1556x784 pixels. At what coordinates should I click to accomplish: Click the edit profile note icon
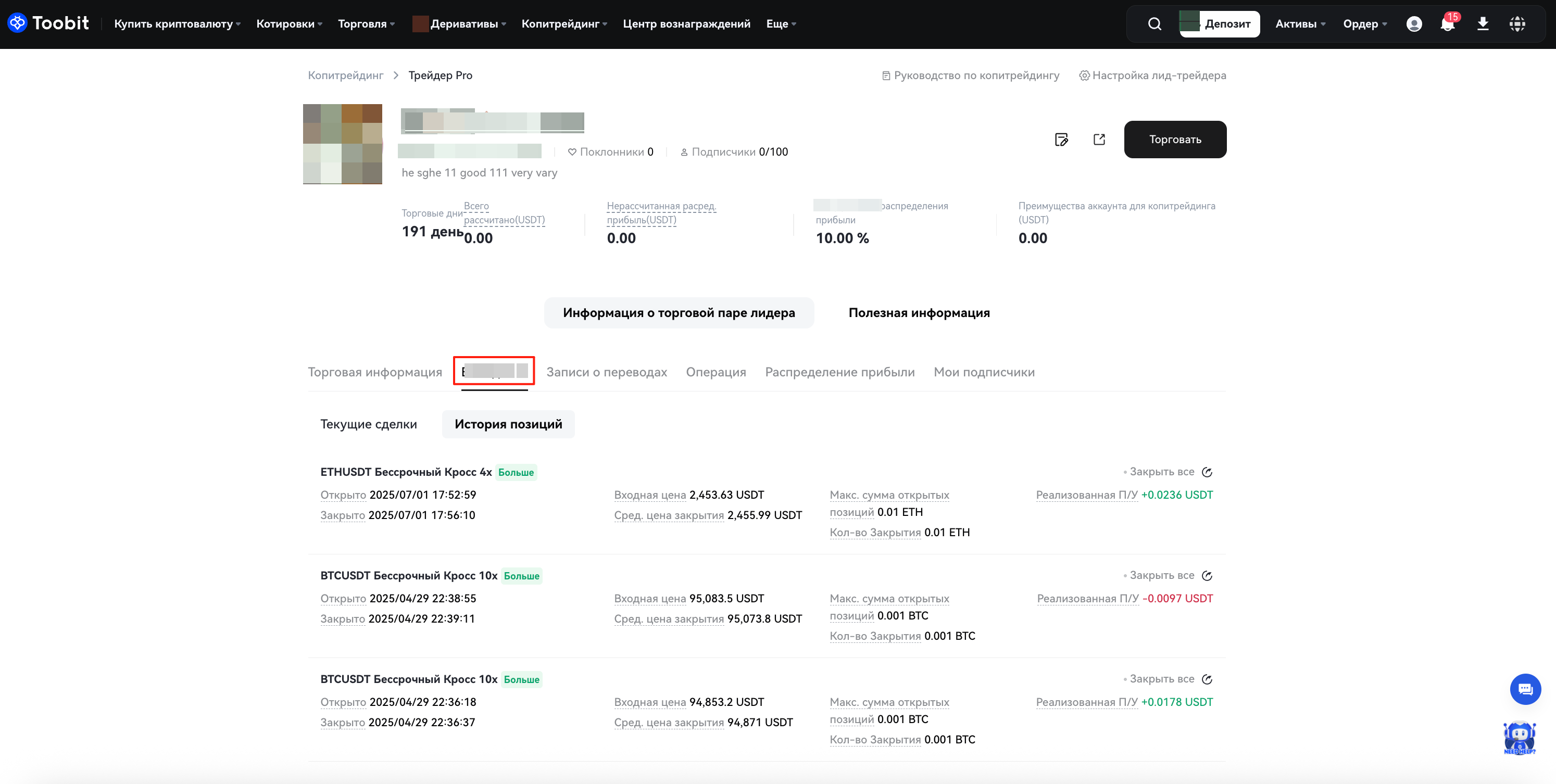click(1061, 140)
